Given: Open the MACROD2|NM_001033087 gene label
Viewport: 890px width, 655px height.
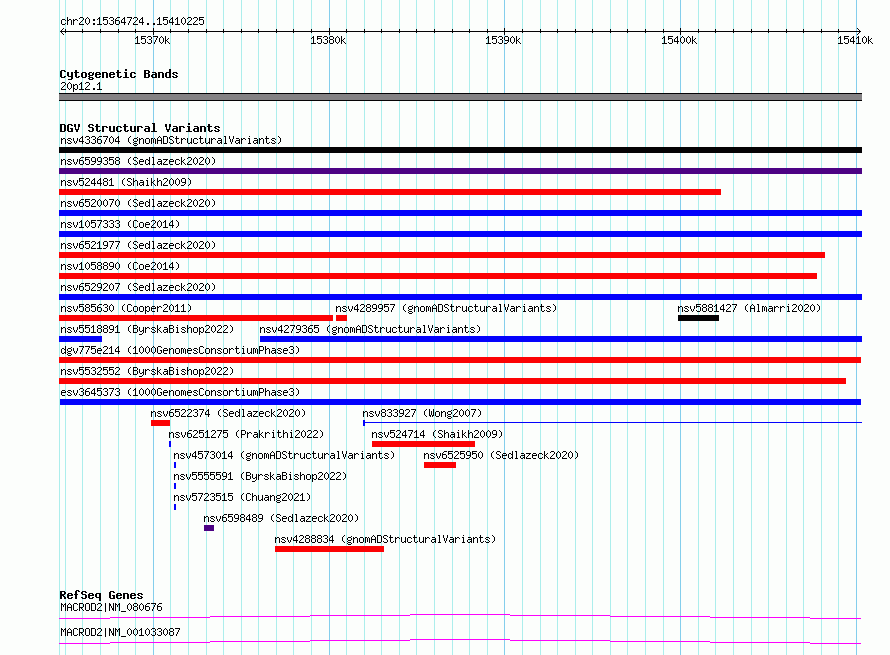Looking at the screenshot, I should (120, 632).
